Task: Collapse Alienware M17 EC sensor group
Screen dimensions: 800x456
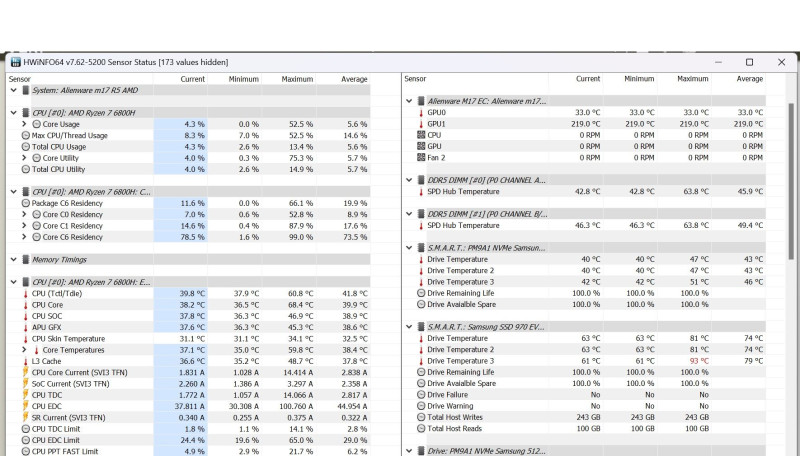Action: tap(409, 101)
